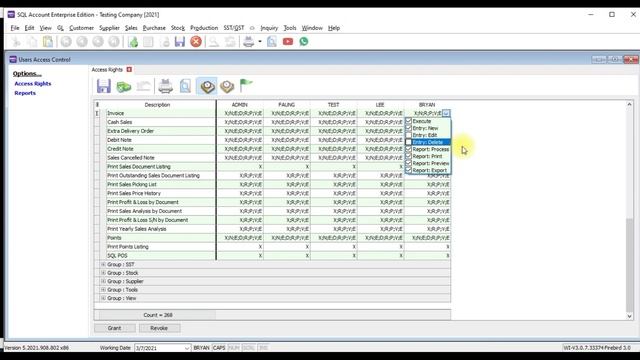Click the Paste clipboard icon
The width and height of the screenshot is (640, 360).
click(x=48, y=42)
